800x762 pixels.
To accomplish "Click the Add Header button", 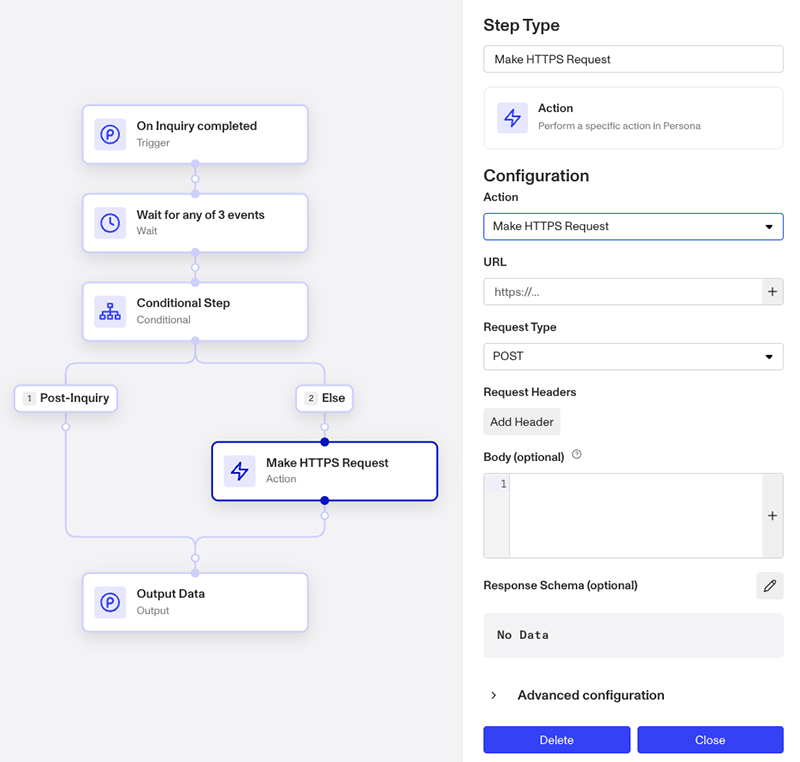I will [x=521, y=422].
